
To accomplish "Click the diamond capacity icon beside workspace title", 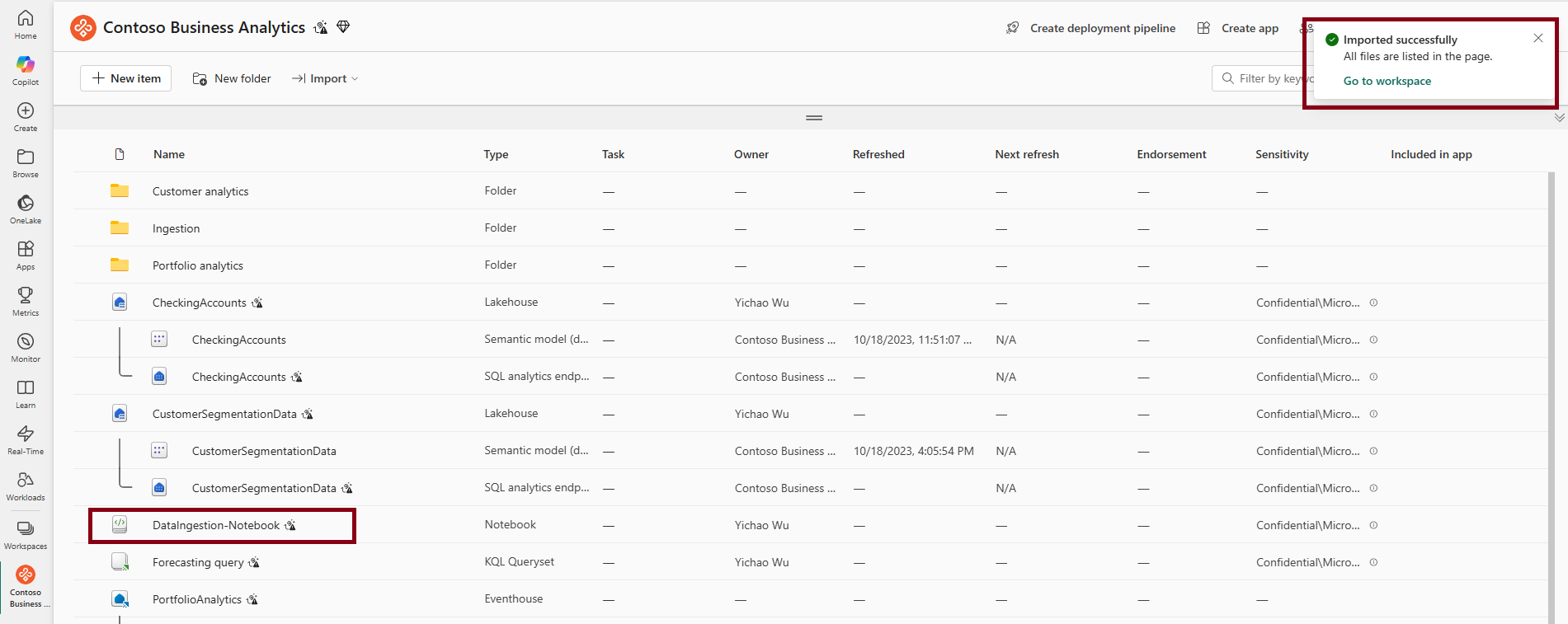I will (343, 27).
